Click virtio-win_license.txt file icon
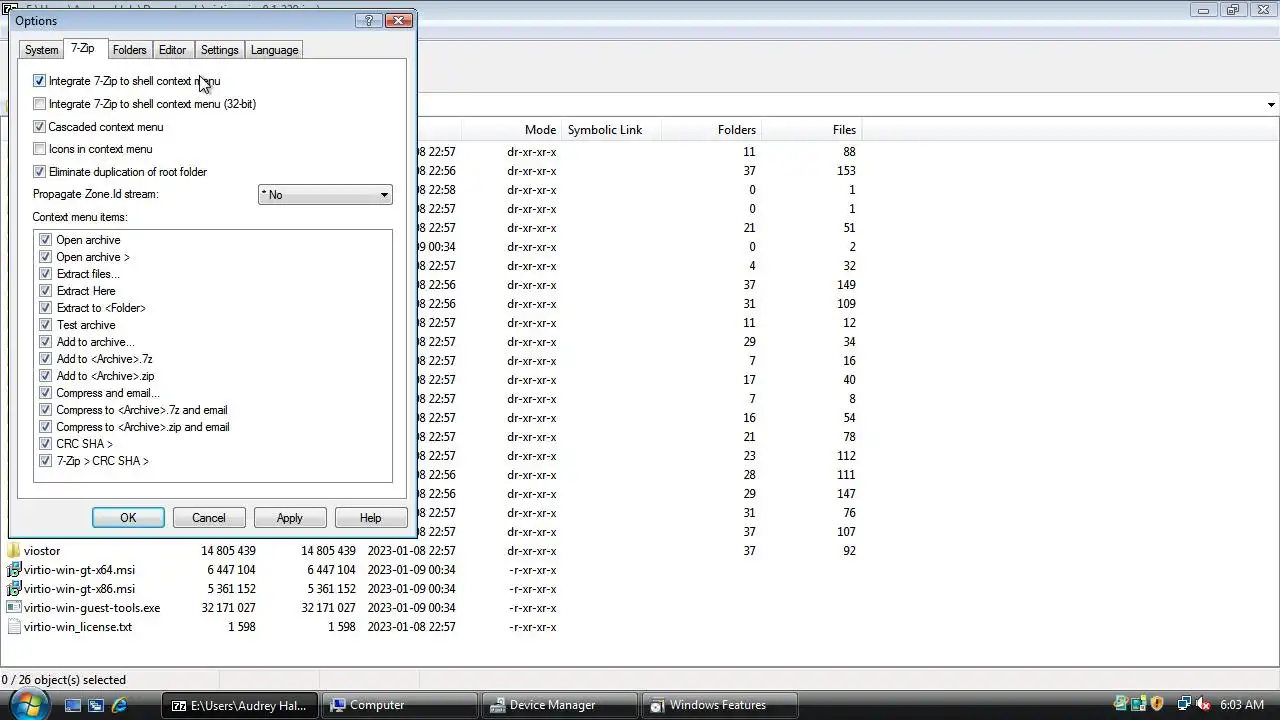 pyautogui.click(x=14, y=627)
